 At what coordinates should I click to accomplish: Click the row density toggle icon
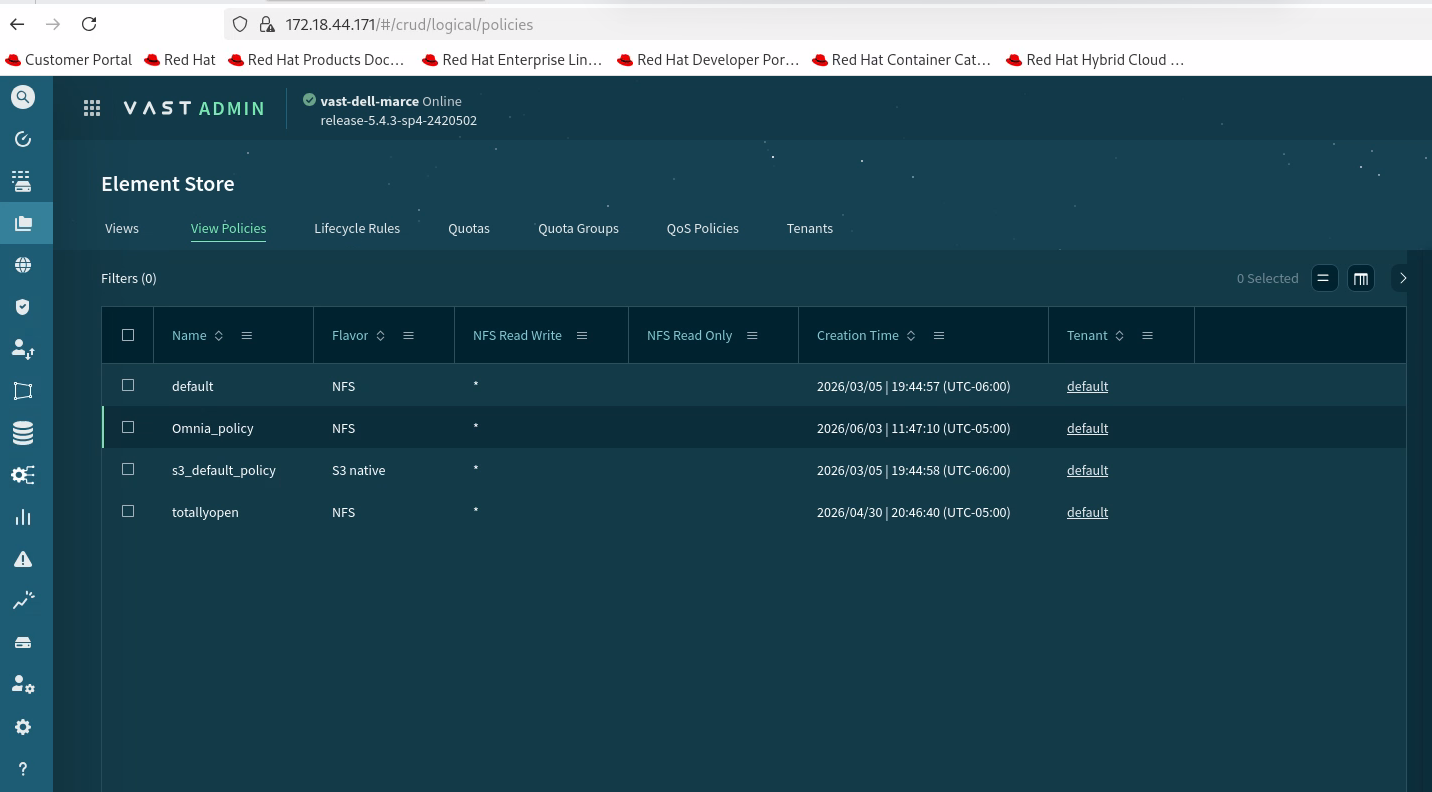click(x=1324, y=279)
